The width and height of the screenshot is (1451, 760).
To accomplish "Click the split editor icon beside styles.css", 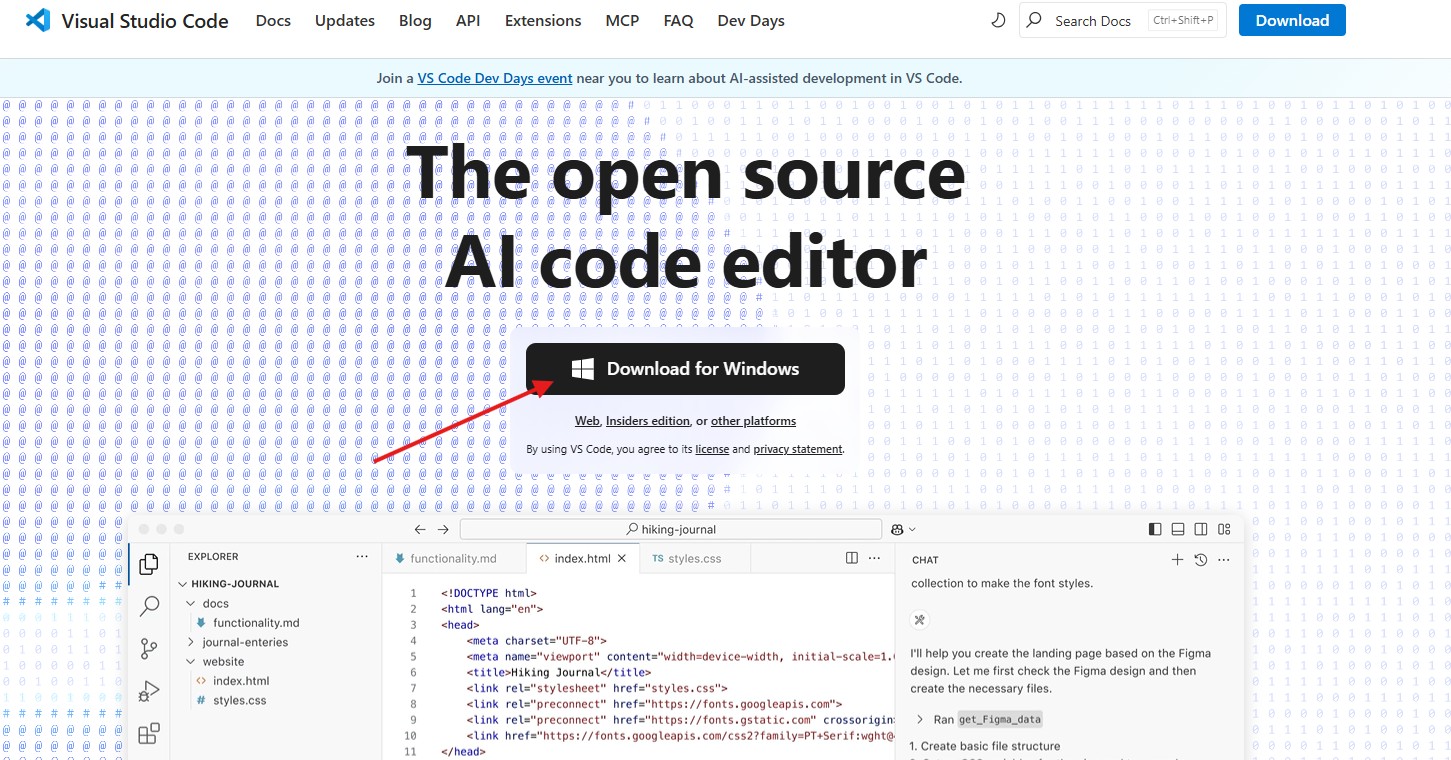I will 852,558.
